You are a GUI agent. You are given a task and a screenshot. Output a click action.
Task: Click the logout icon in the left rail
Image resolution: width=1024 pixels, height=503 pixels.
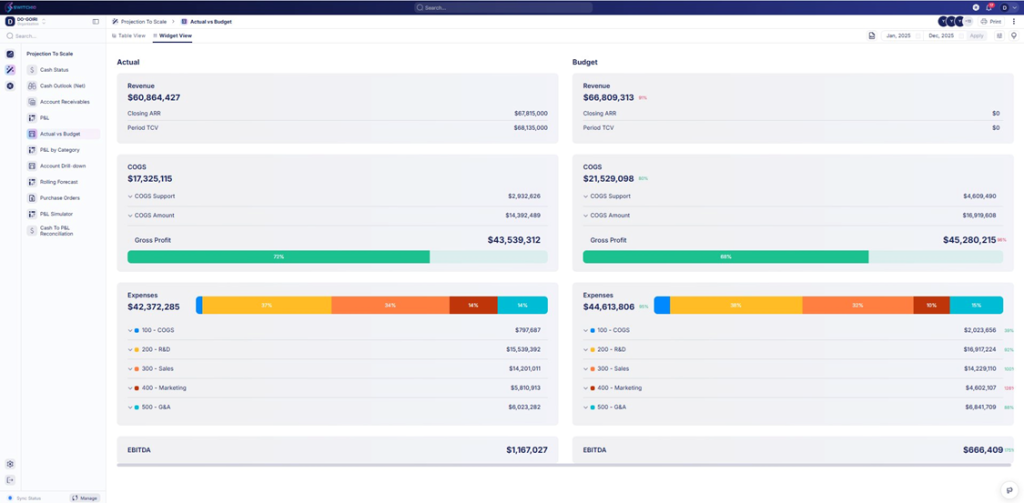(10, 480)
